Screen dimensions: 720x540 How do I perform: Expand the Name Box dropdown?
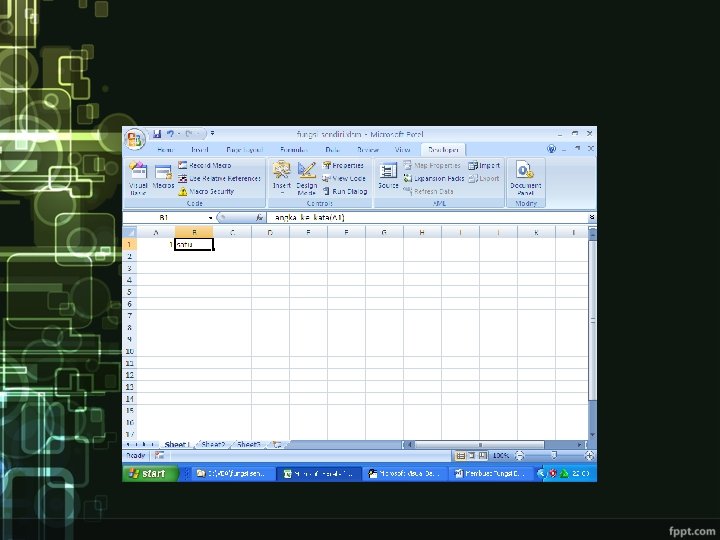tap(210, 218)
